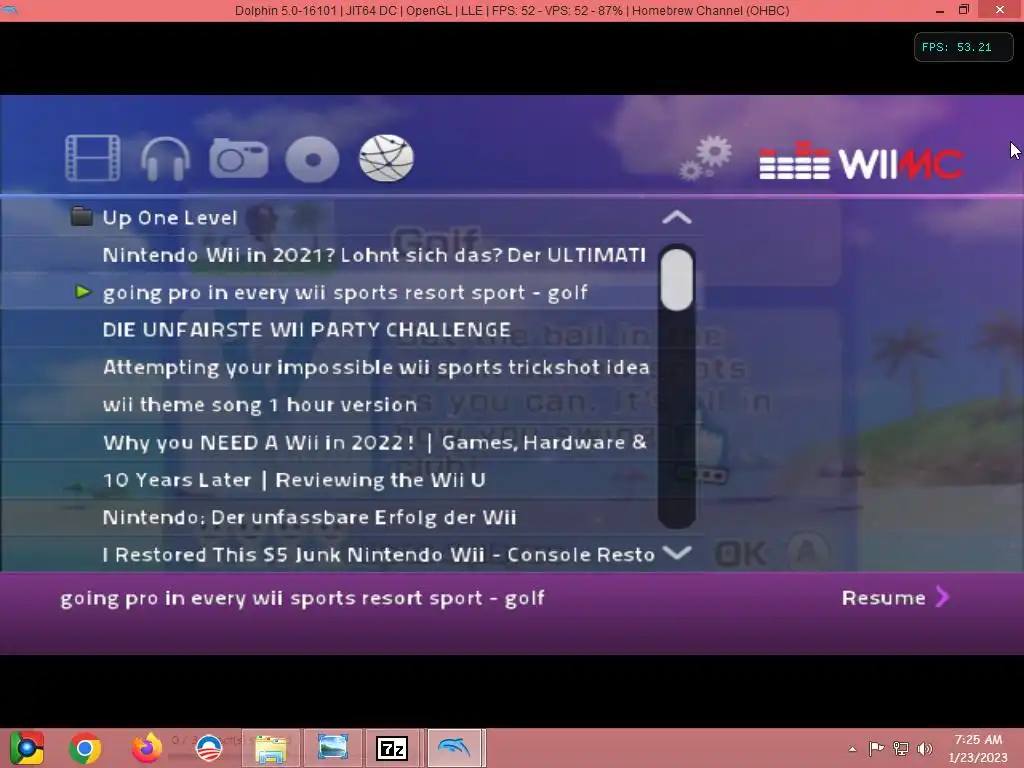Click the dark scrollbar track below thumb

(677, 418)
